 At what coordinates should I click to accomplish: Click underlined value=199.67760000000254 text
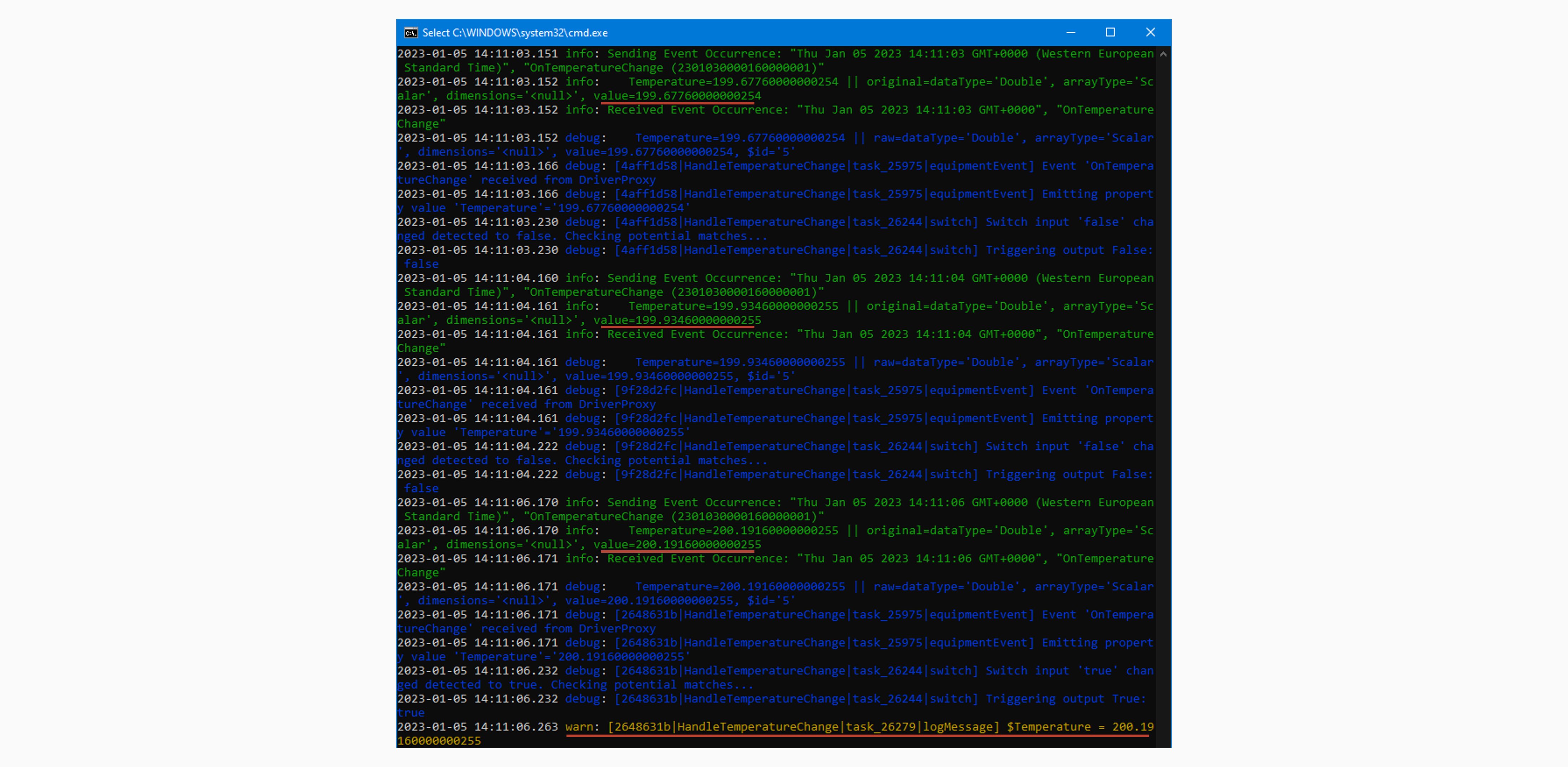677,96
